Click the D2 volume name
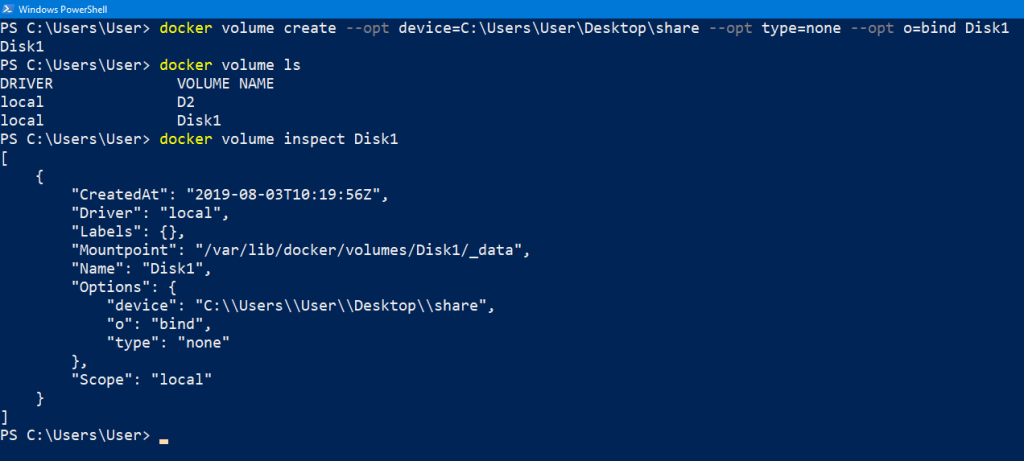 (x=185, y=102)
